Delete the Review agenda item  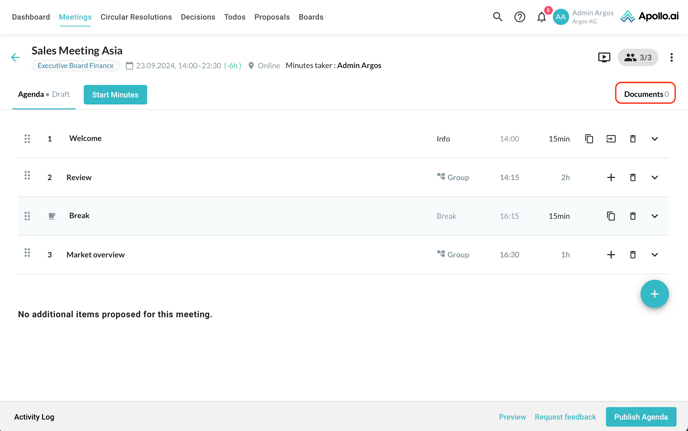633,178
